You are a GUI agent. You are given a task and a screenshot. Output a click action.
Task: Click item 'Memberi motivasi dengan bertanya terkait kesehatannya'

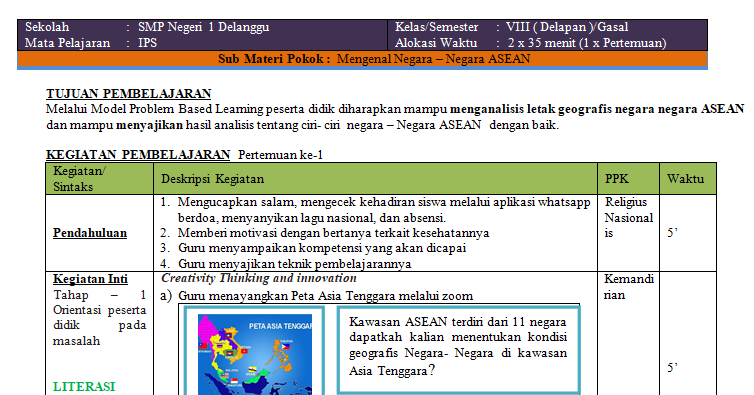pos(333,233)
